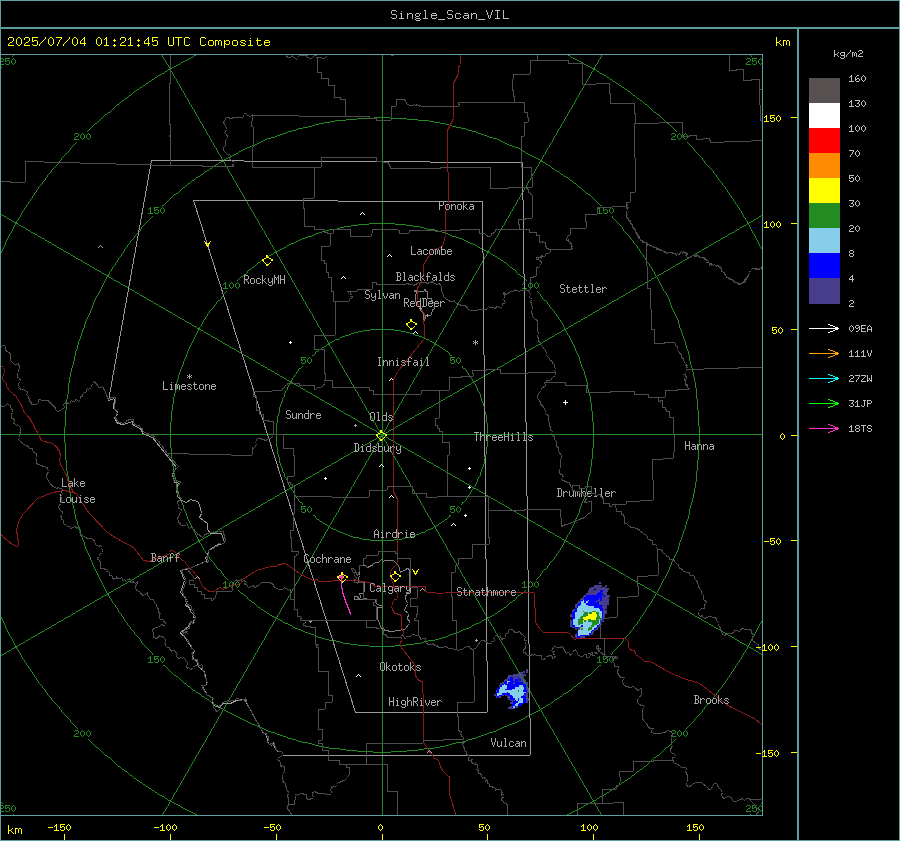This screenshot has width=900, height=841.
Task: Click the cyan 27ZW arrow legend icon
Action: pos(824,378)
